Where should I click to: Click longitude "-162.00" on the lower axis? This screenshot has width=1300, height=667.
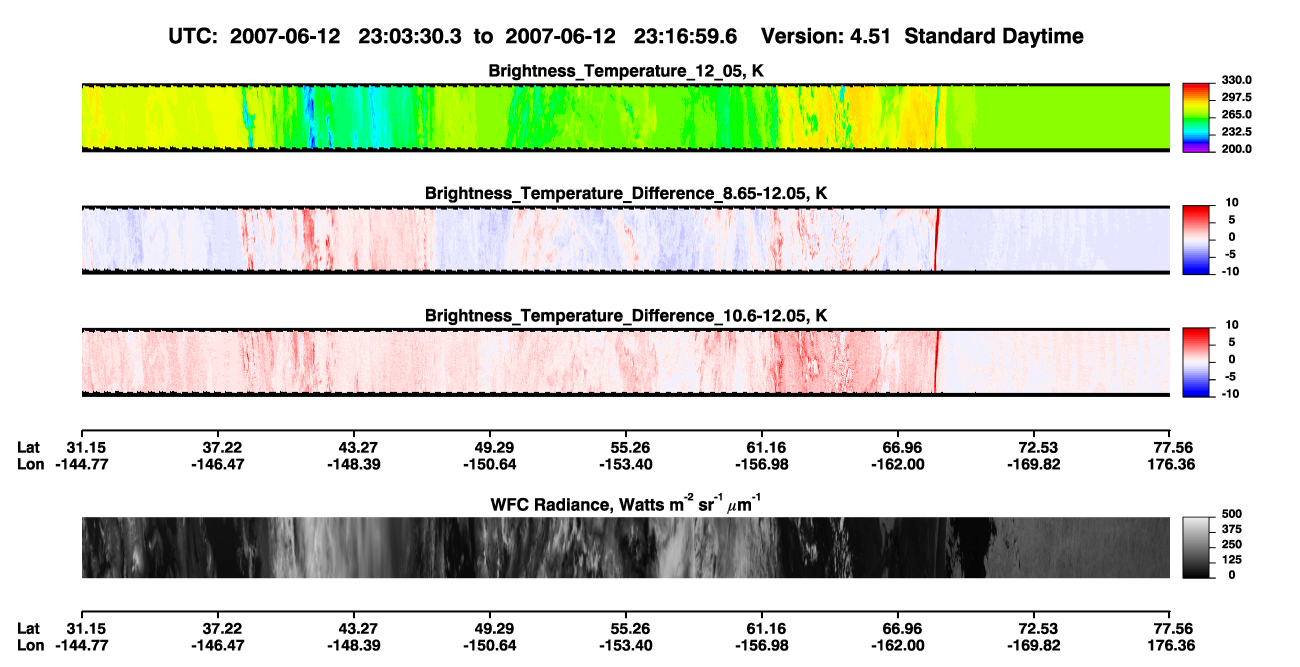point(899,647)
